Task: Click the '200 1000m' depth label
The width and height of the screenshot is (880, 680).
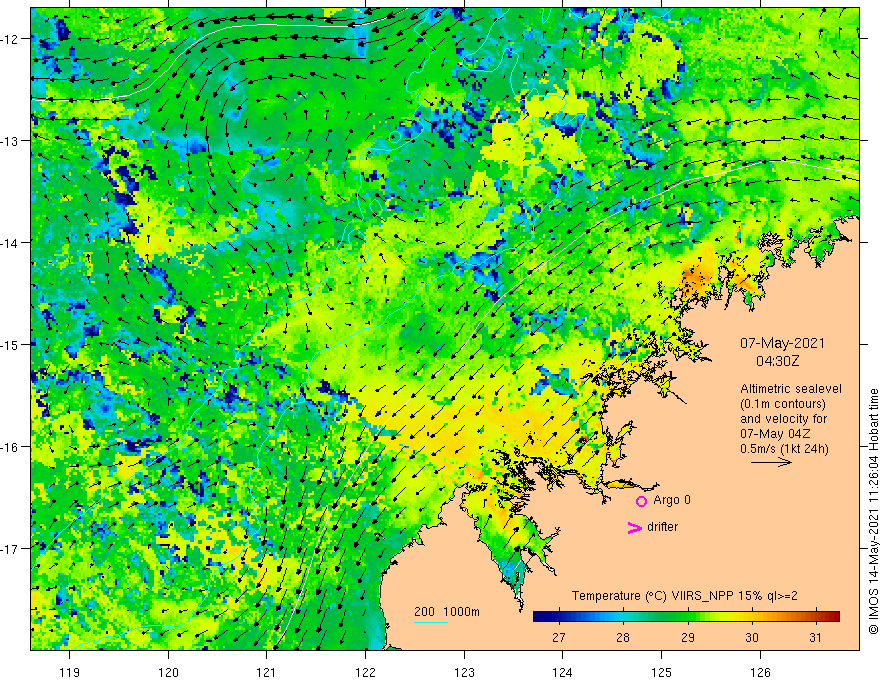Action: click(x=447, y=612)
